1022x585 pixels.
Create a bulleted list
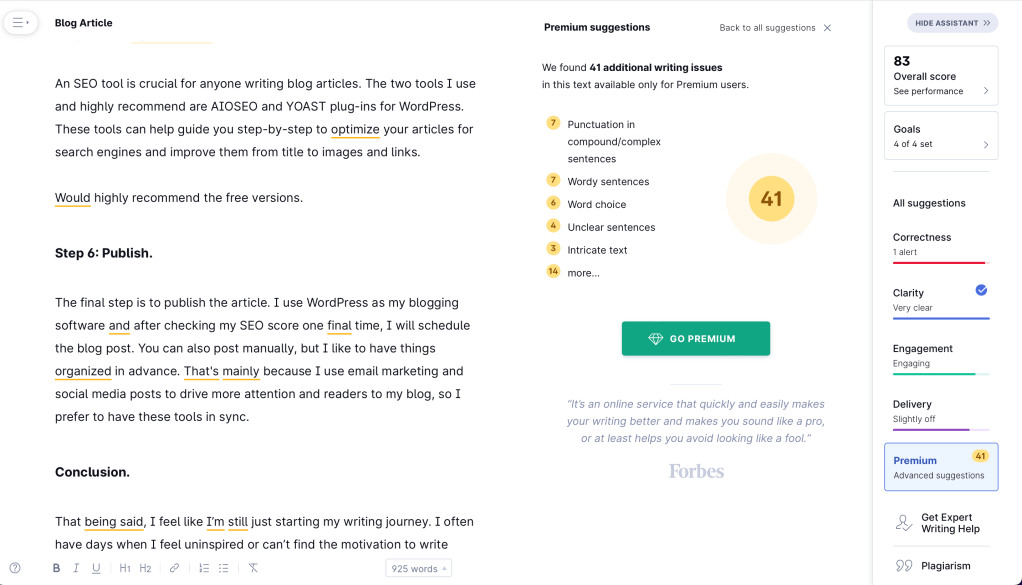pos(223,567)
